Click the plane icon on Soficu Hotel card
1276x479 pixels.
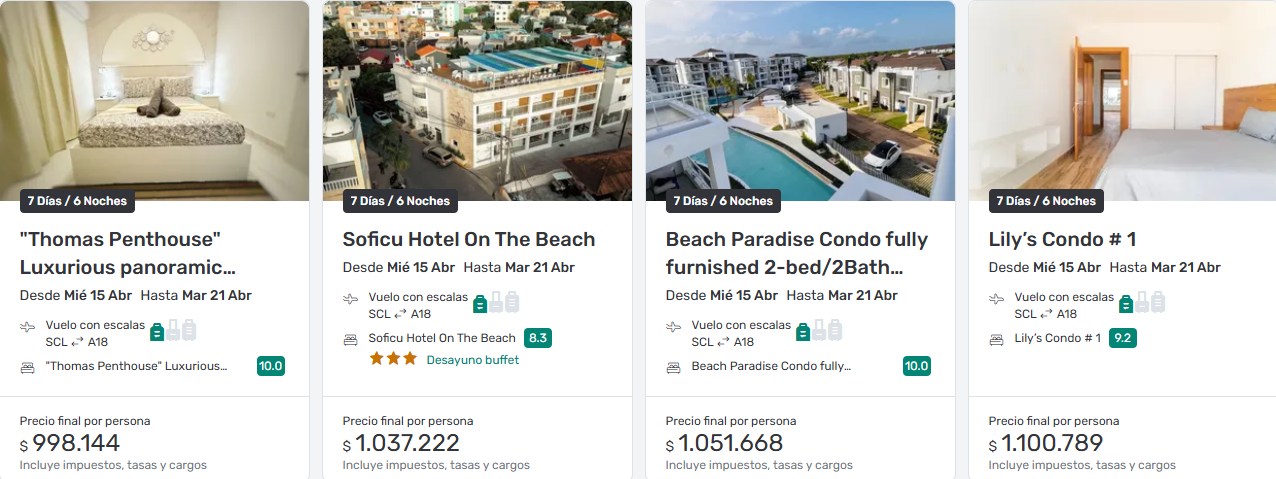click(x=350, y=299)
